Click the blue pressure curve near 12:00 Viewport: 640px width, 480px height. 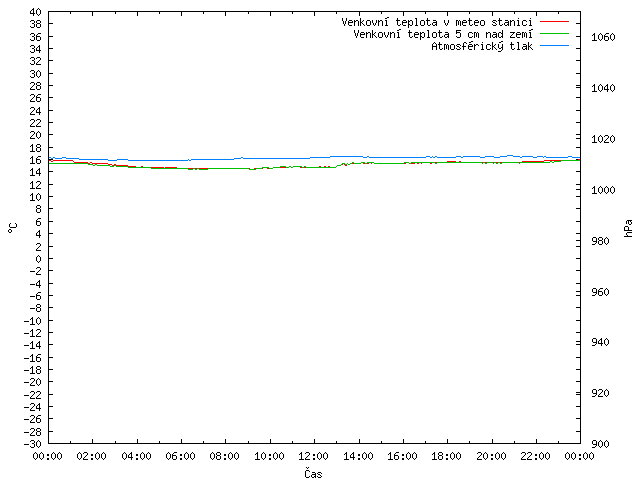[x=314, y=158]
